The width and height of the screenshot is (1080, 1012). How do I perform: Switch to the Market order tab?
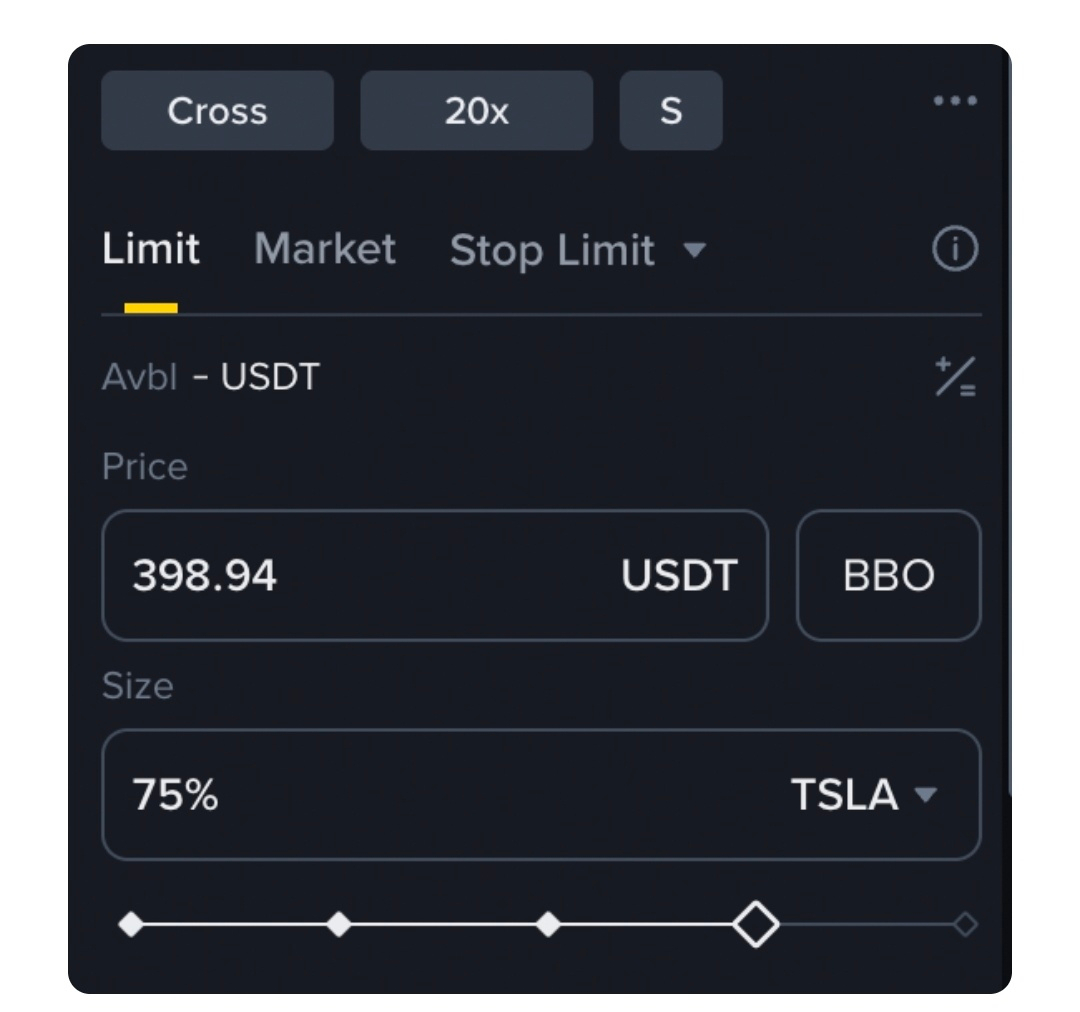[325, 249]
